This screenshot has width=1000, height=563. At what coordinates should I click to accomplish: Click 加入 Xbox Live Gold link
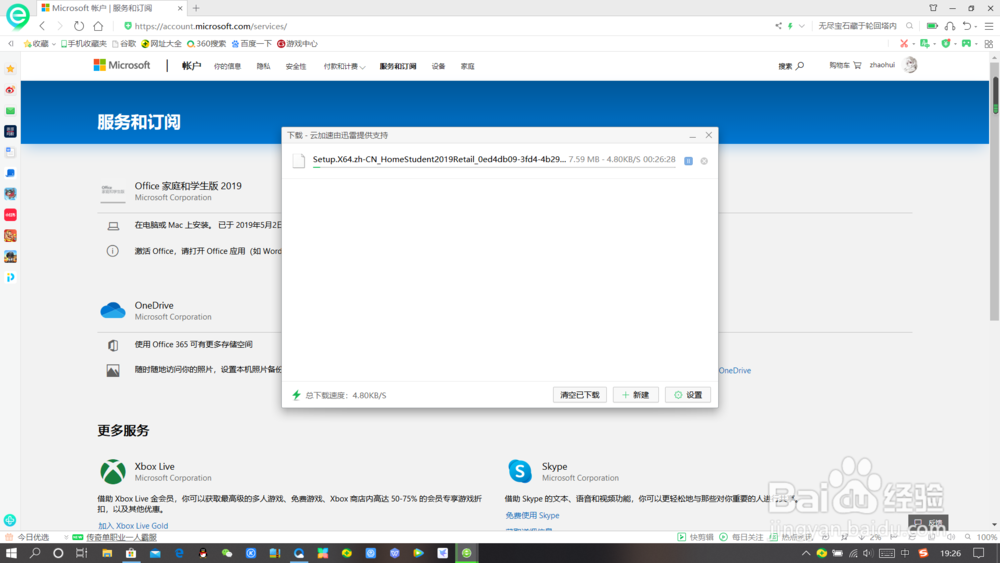[x=133, y=526]
